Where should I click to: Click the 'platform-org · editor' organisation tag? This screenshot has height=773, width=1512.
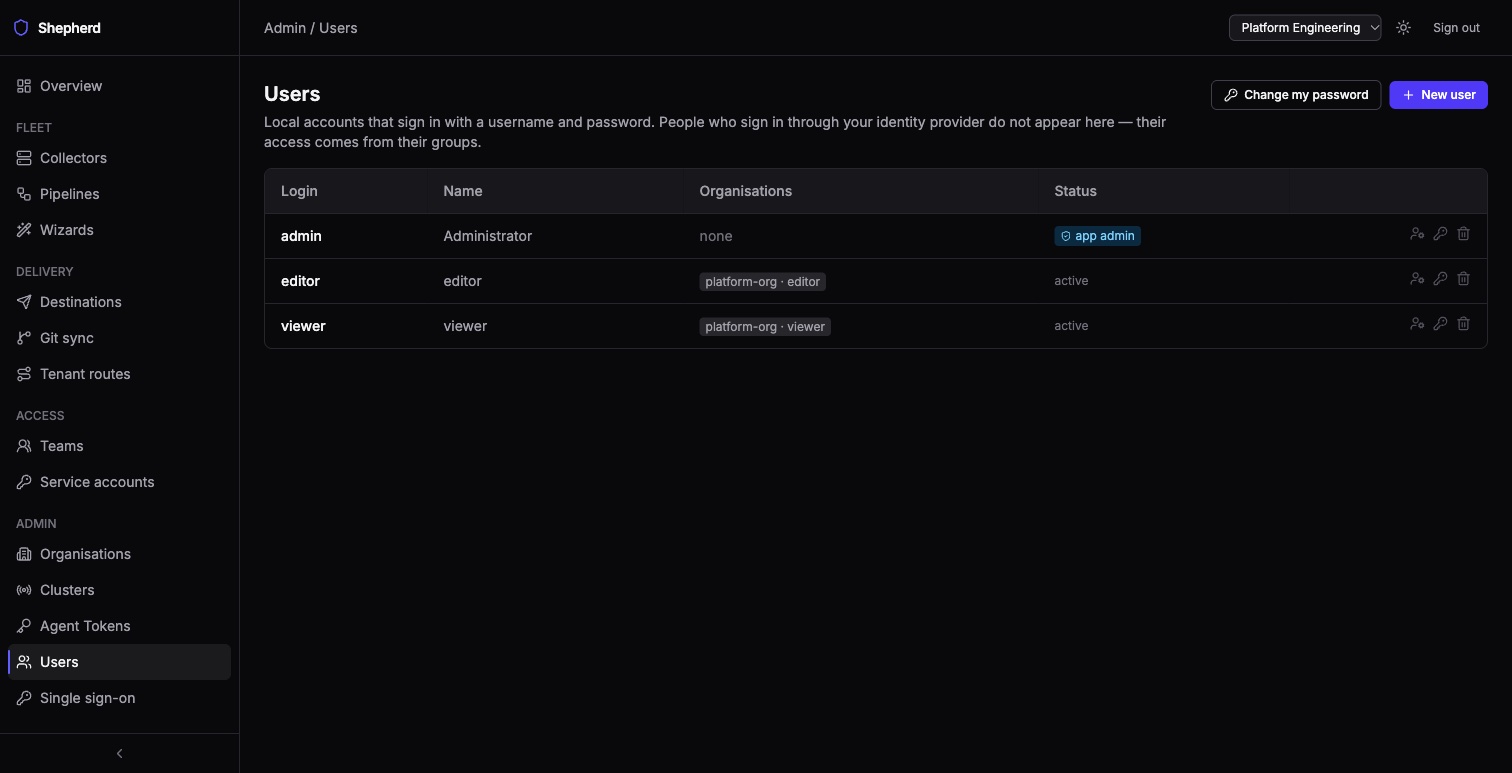[762, 282]
